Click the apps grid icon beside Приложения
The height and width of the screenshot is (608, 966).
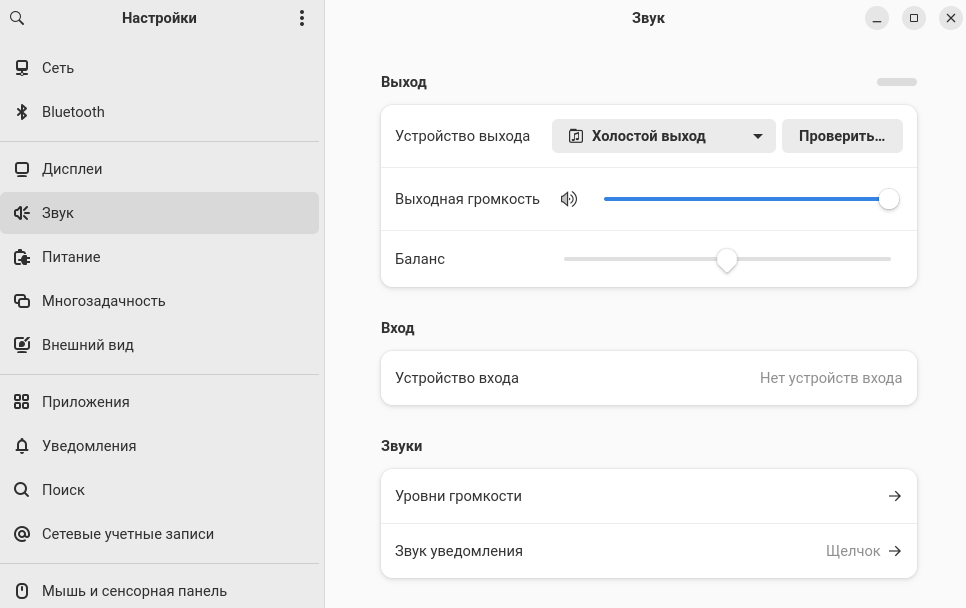click(21, 402)
